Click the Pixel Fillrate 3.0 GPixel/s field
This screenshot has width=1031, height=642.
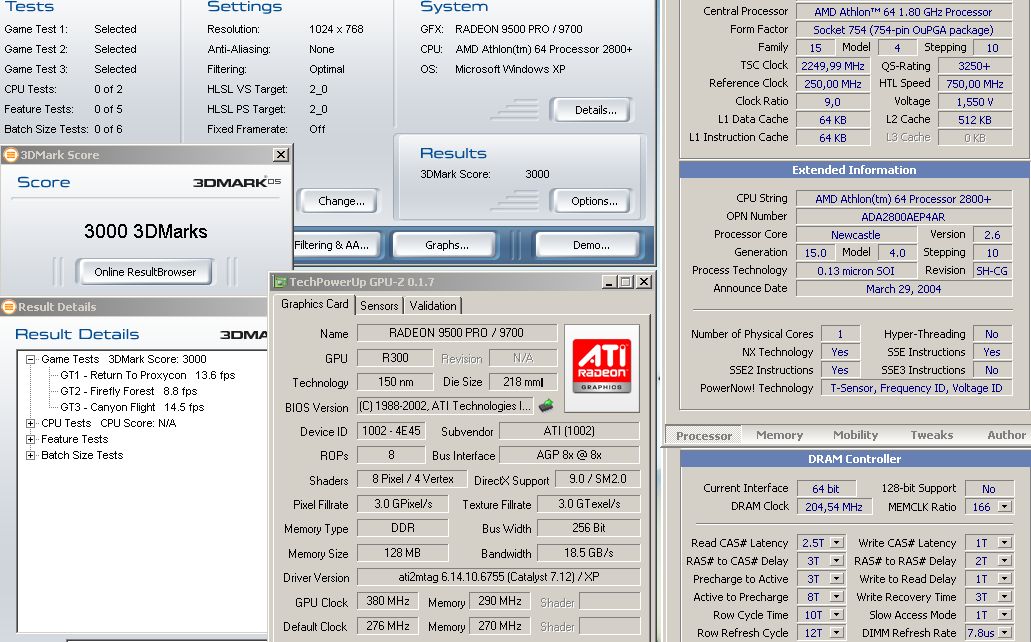[403, 504]
